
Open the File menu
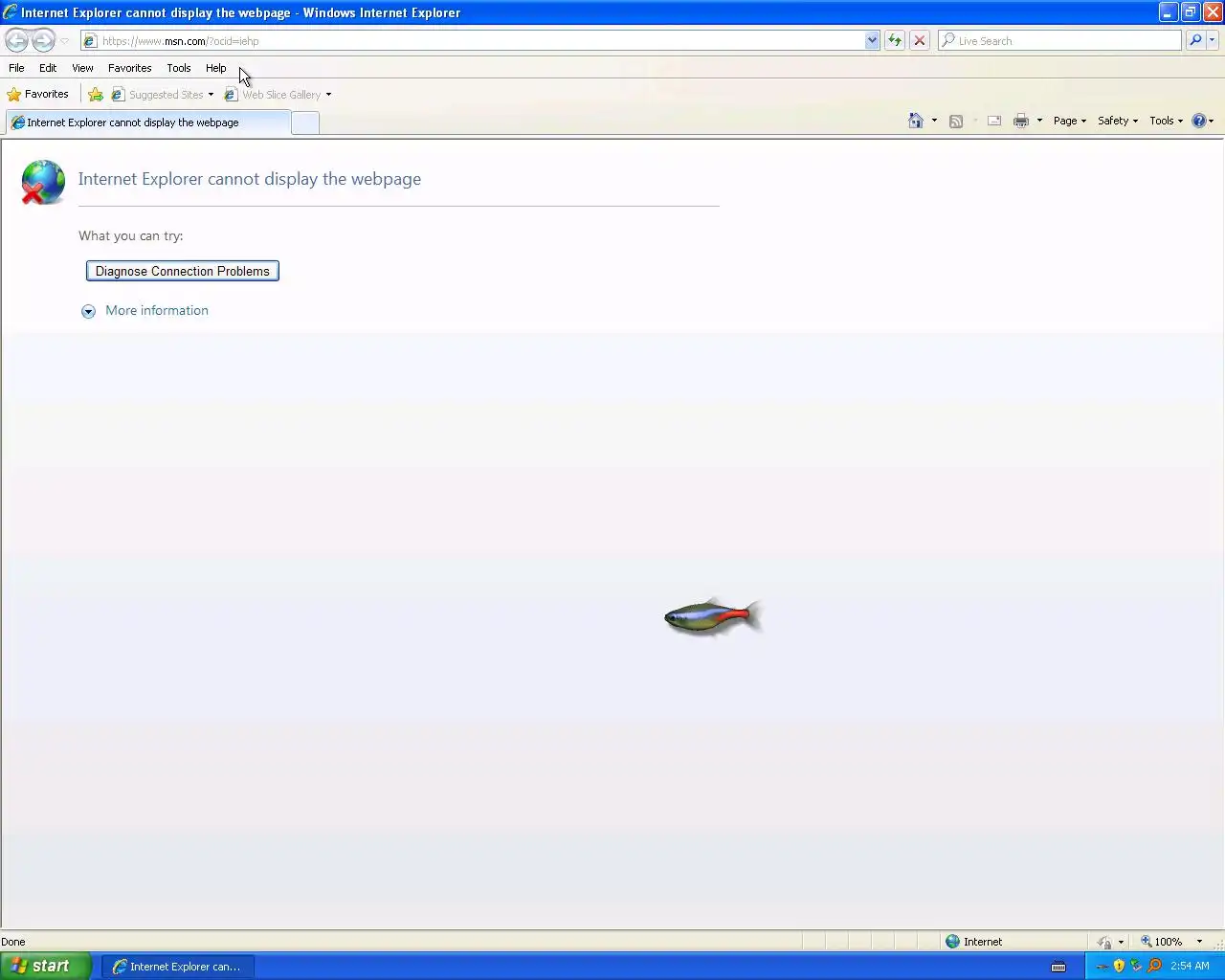point(16,68)
